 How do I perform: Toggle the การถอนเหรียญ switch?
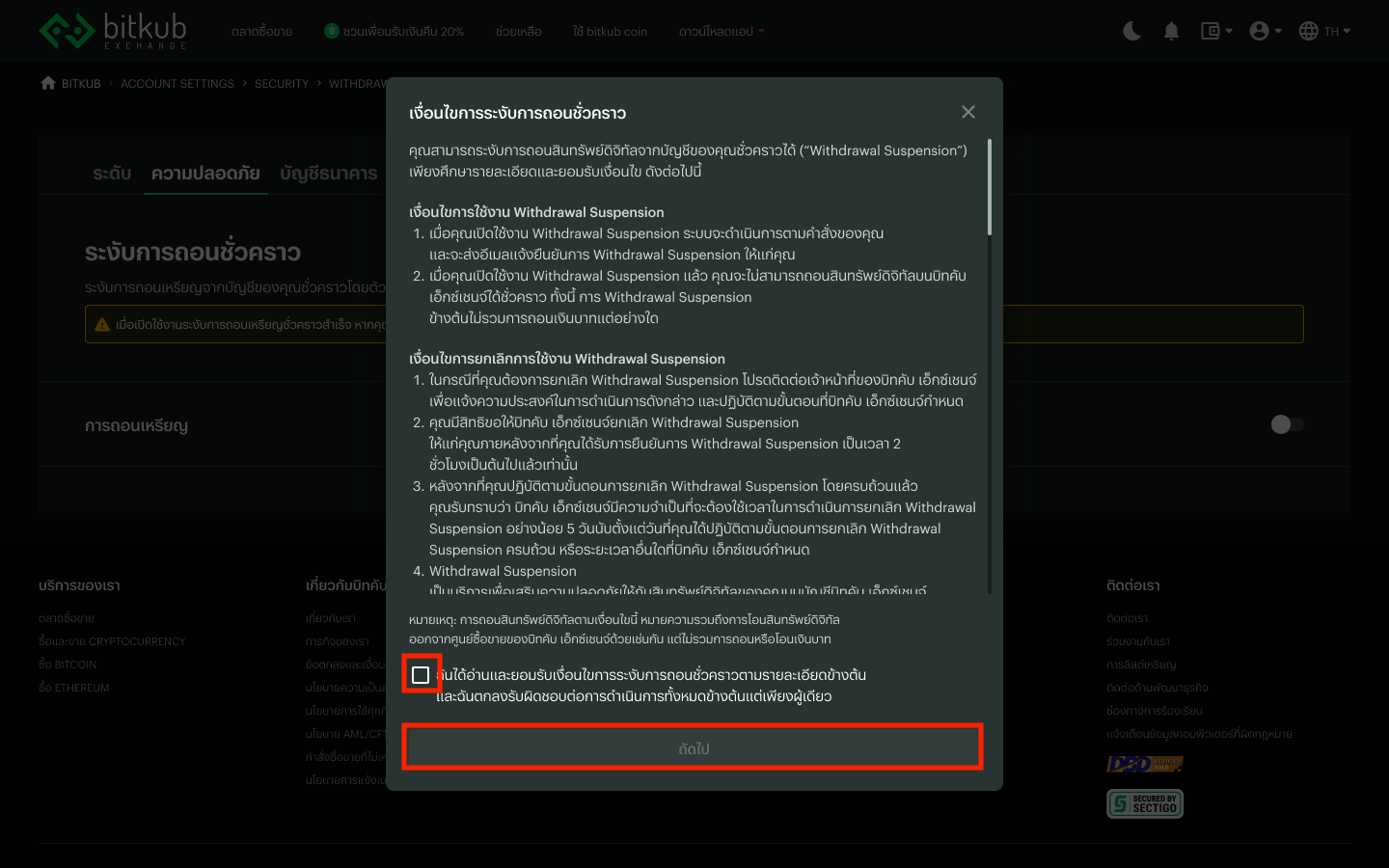[1287, 424]
